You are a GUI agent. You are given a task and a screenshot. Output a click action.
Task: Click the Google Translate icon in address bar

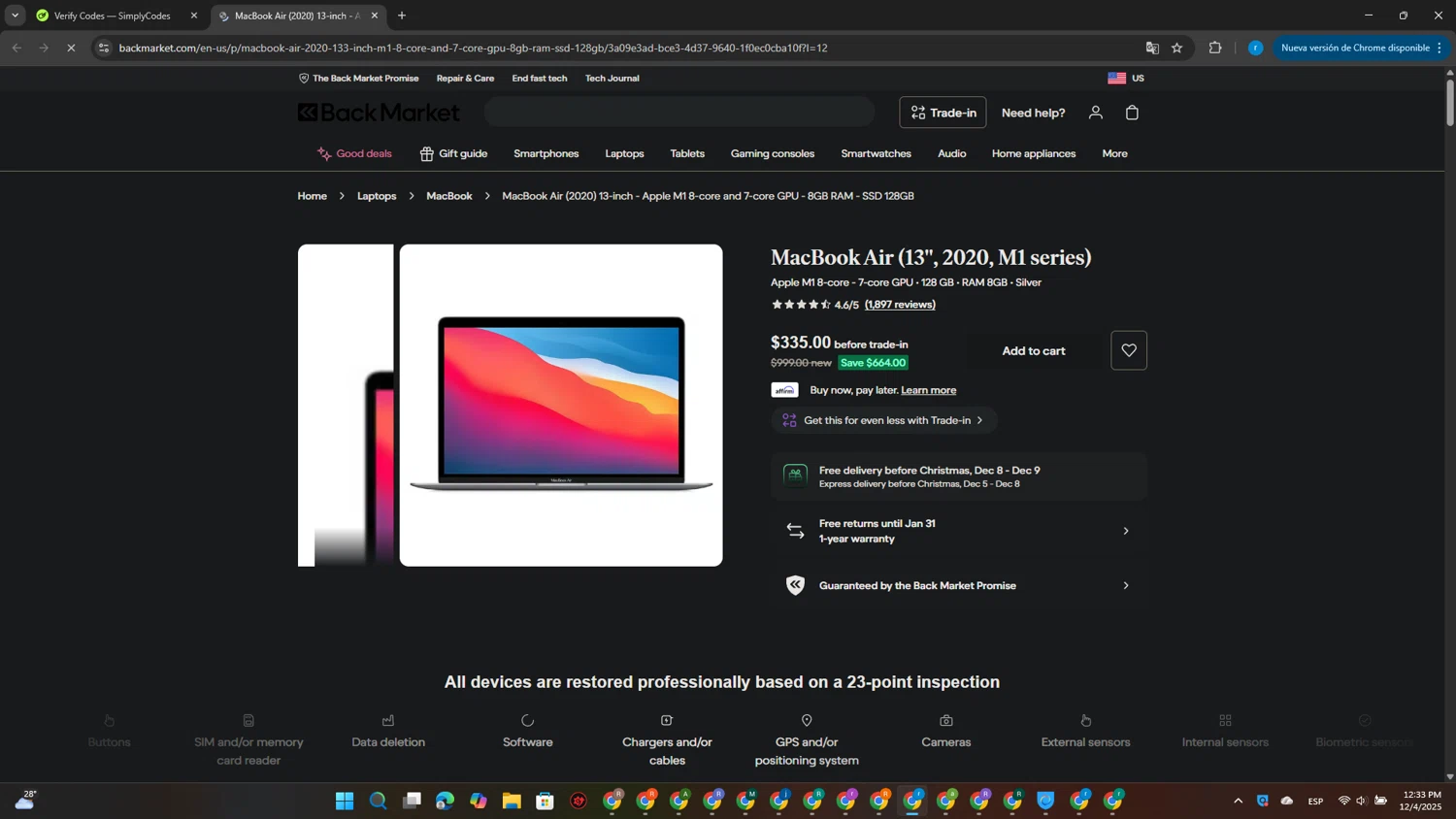coord(1152,48)
